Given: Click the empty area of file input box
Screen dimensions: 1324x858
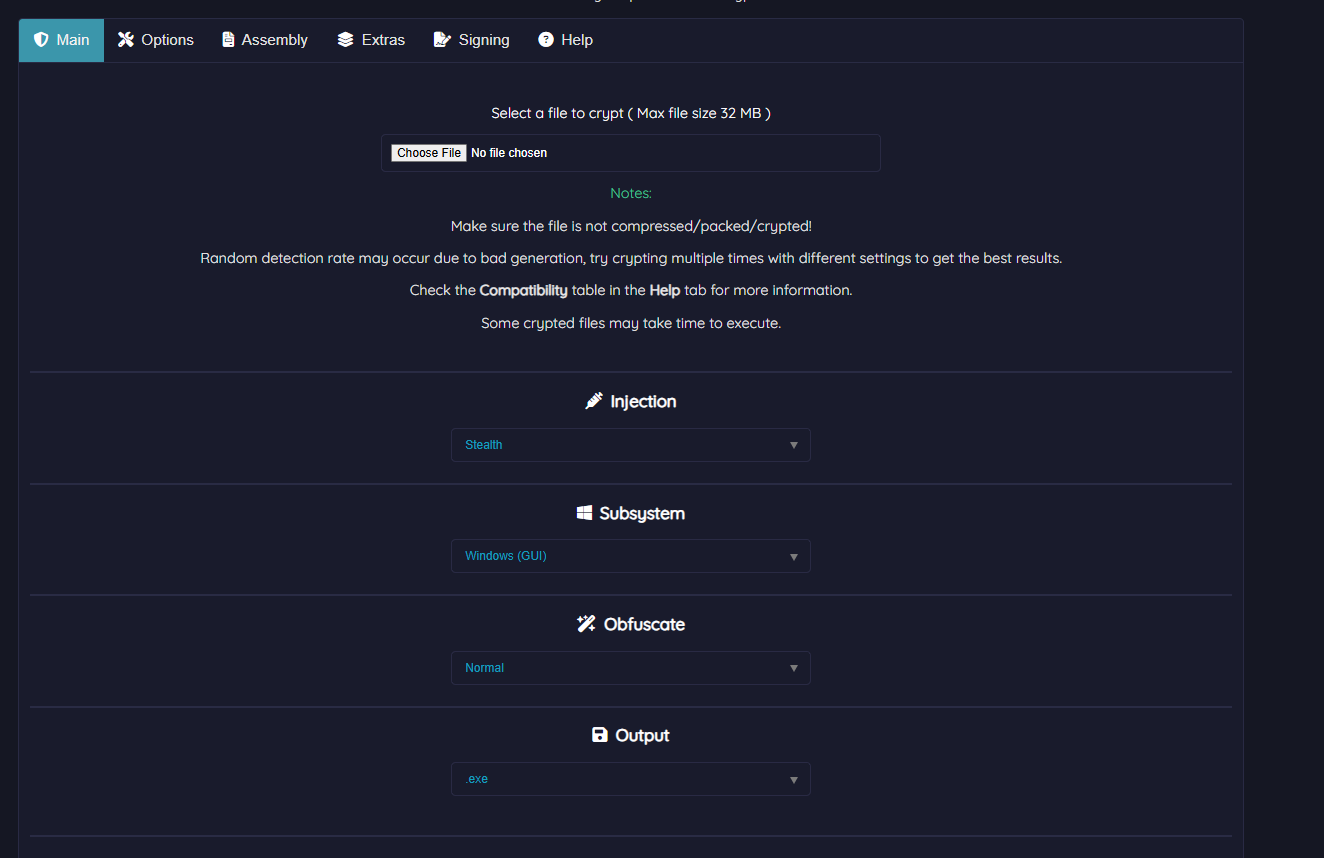Looking at the screenshot, I should (x=720, y=153).
